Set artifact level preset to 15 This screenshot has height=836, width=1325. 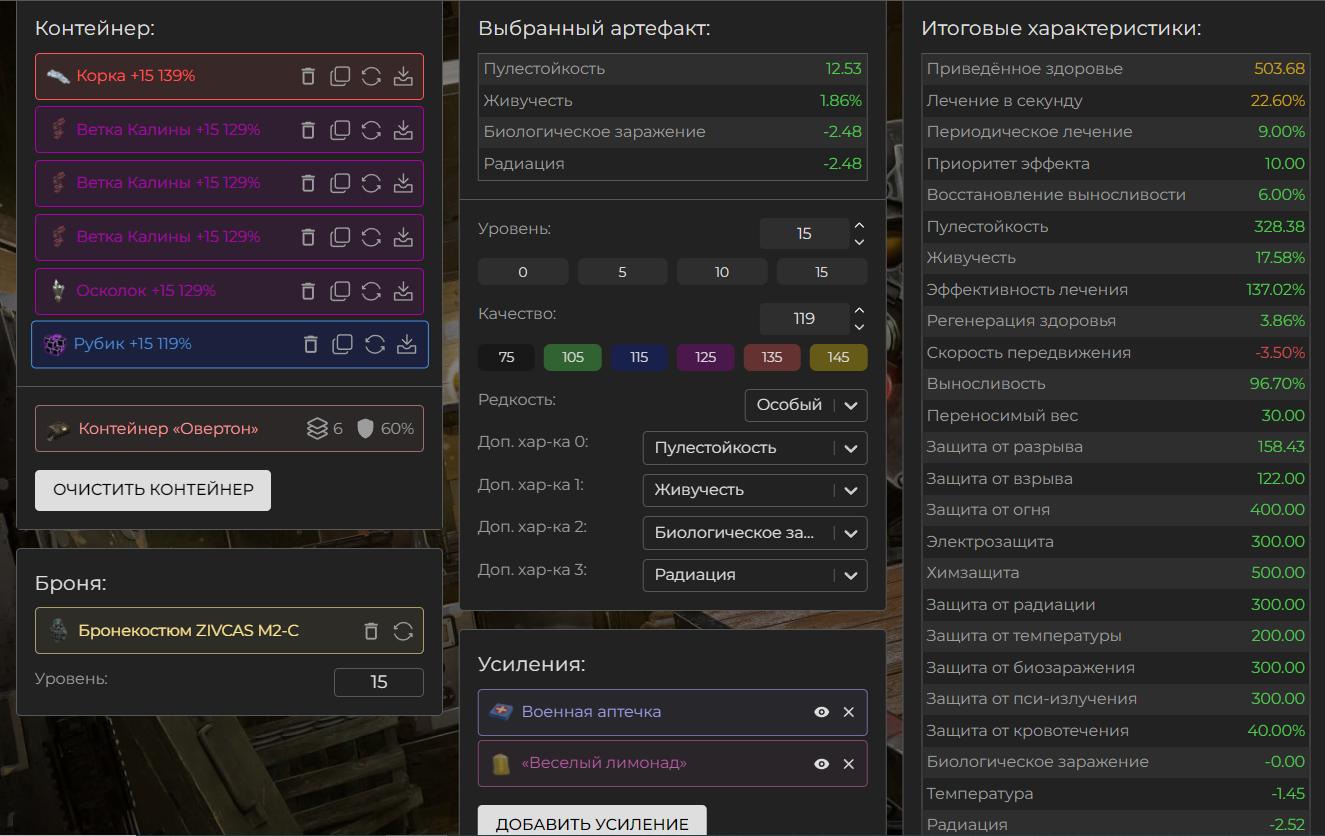pos(822,272)
